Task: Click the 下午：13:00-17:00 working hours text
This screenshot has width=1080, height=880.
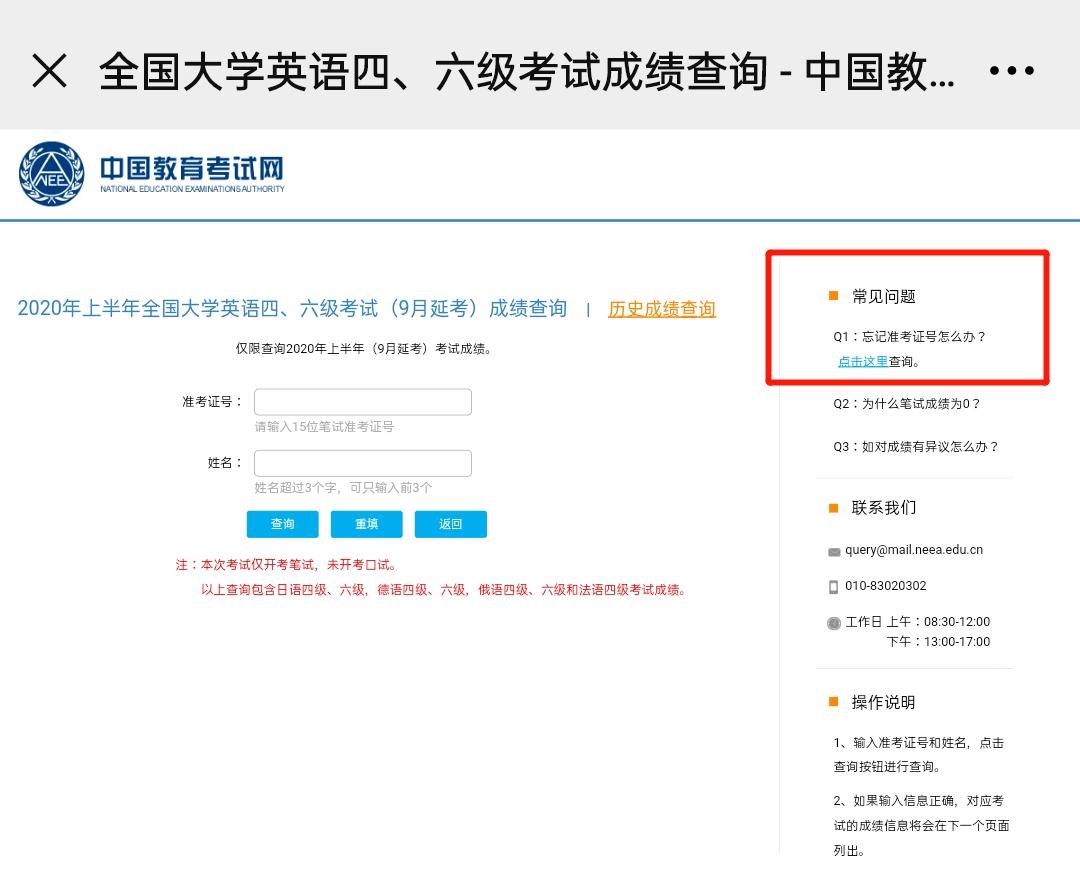Action: 938,642
